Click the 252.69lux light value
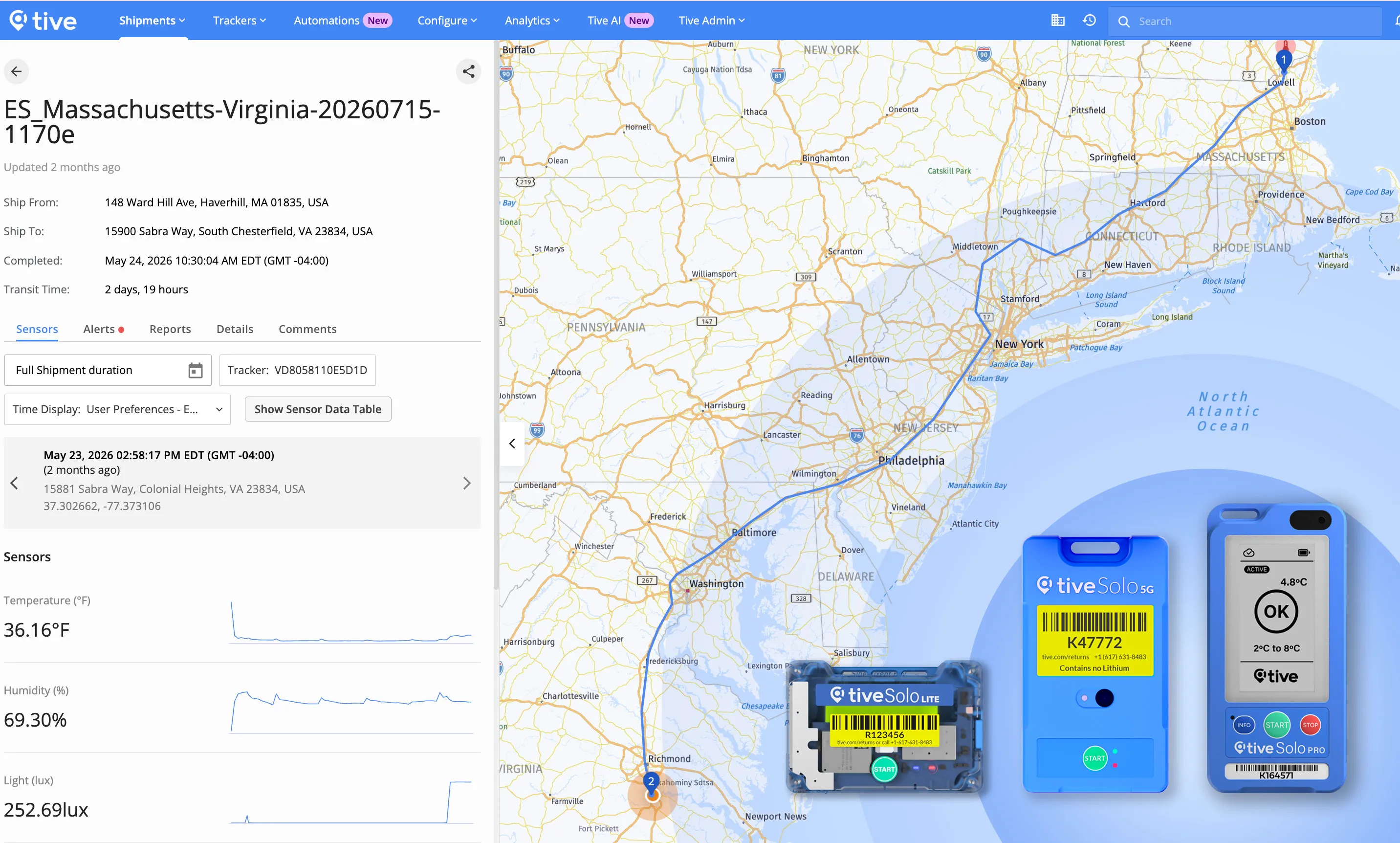 [46, 810]
